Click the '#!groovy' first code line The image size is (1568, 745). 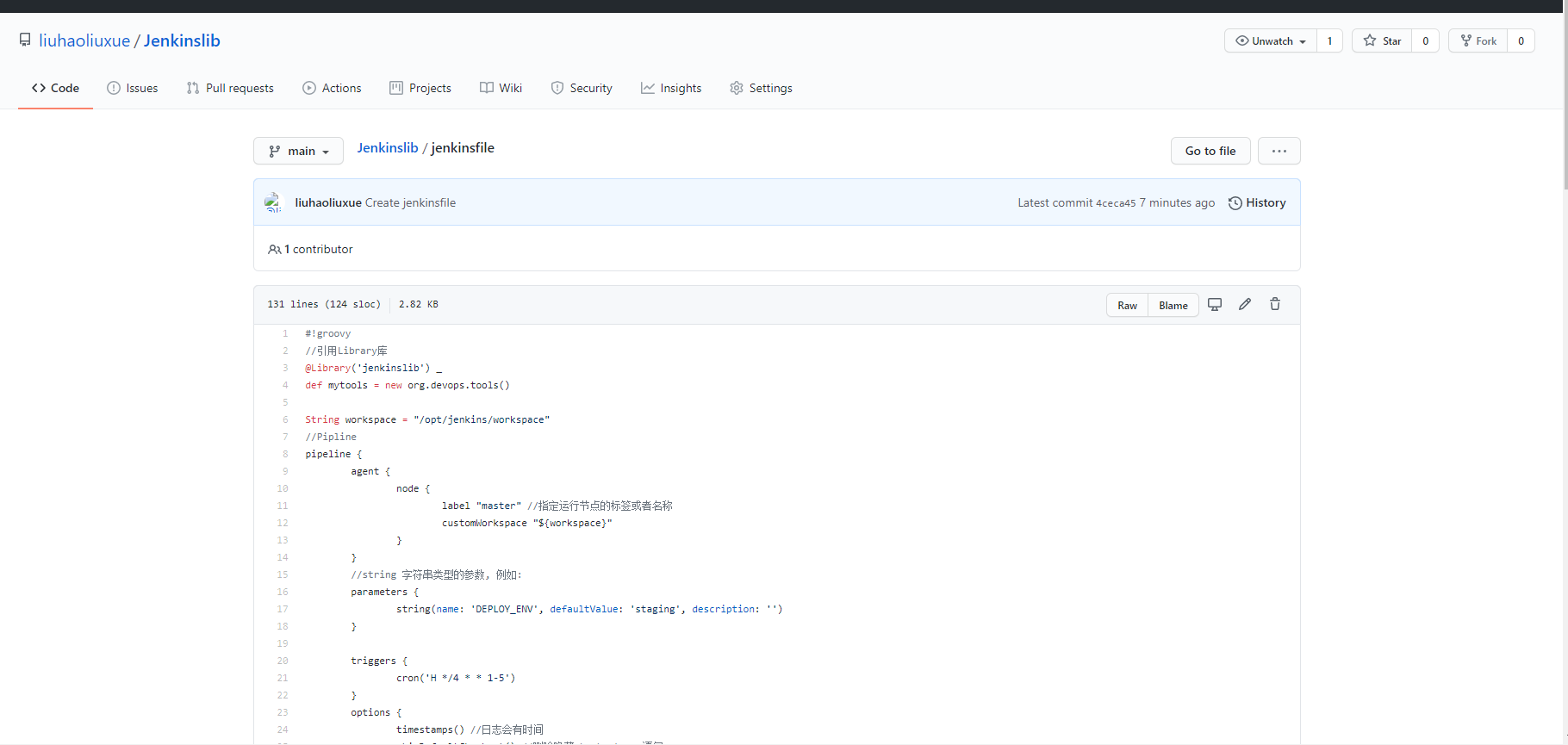click(327, 333)
